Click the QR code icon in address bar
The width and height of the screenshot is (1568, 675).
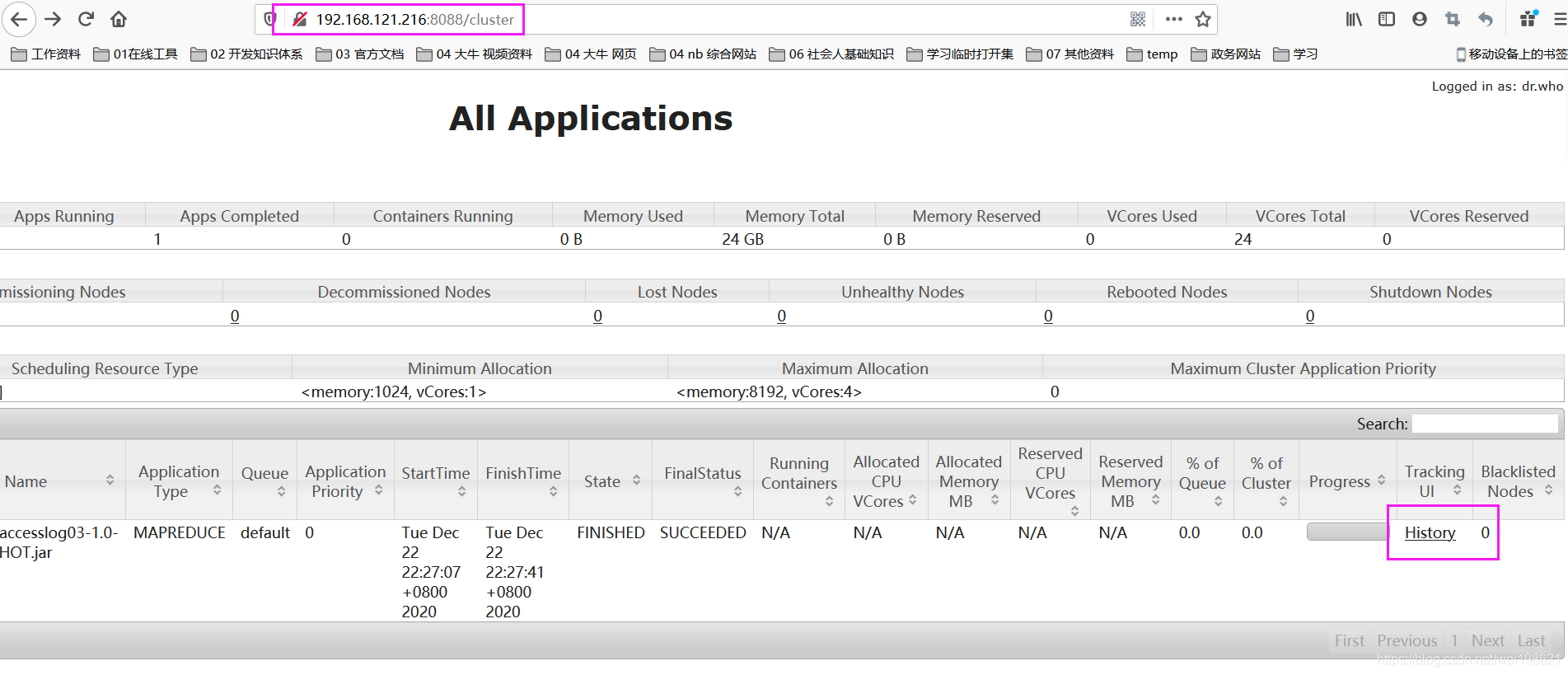[1138, 19]
